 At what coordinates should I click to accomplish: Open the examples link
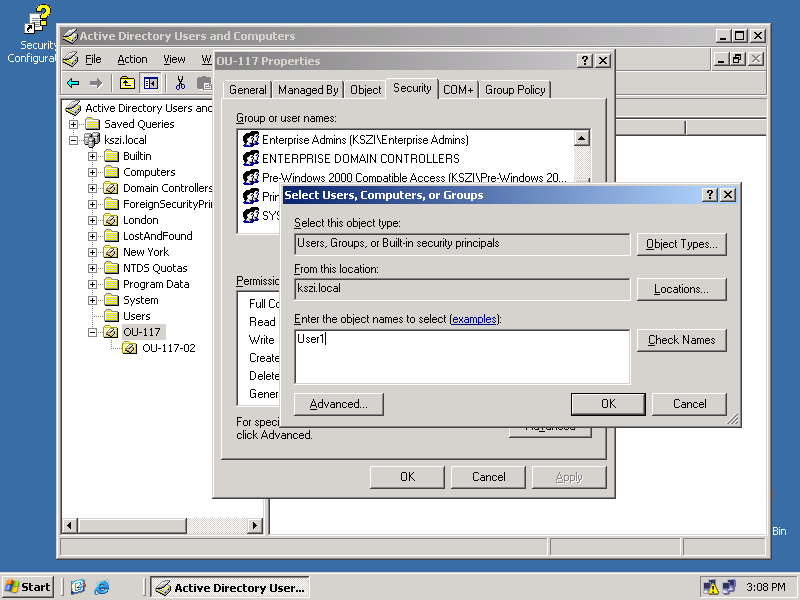coord(474,319)
